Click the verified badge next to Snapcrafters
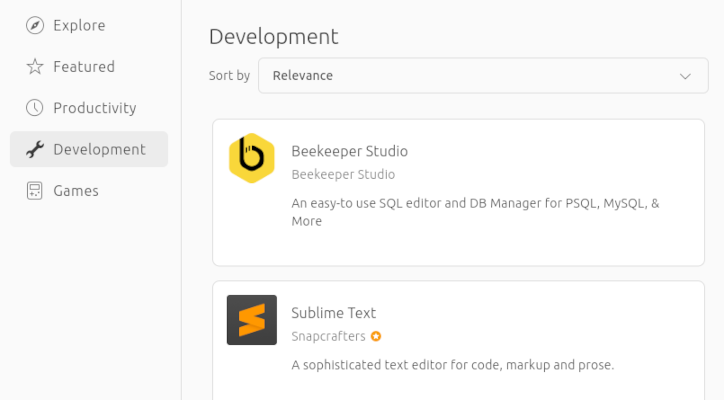 pyautogui.click(x=376, y=336)
